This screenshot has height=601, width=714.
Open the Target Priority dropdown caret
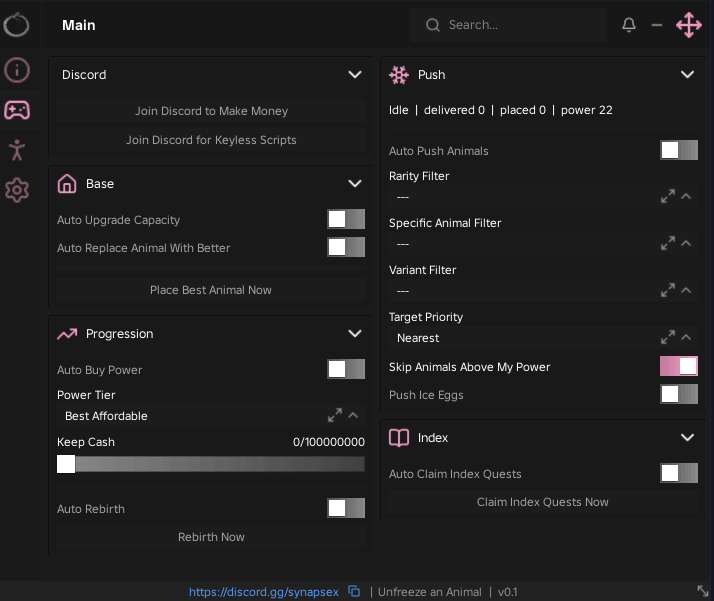[x=686, y=337]
